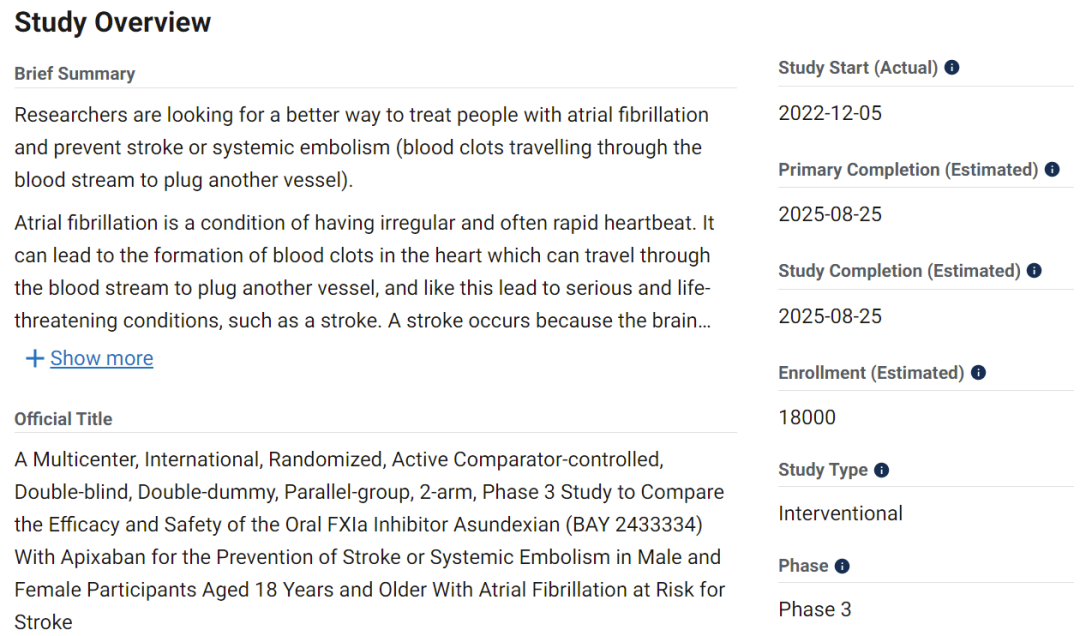The width and height of the screenshot is (1080, 636).
Task: Click the paragraph starting 'Researchers are looking'
Action: click(360, 147)
